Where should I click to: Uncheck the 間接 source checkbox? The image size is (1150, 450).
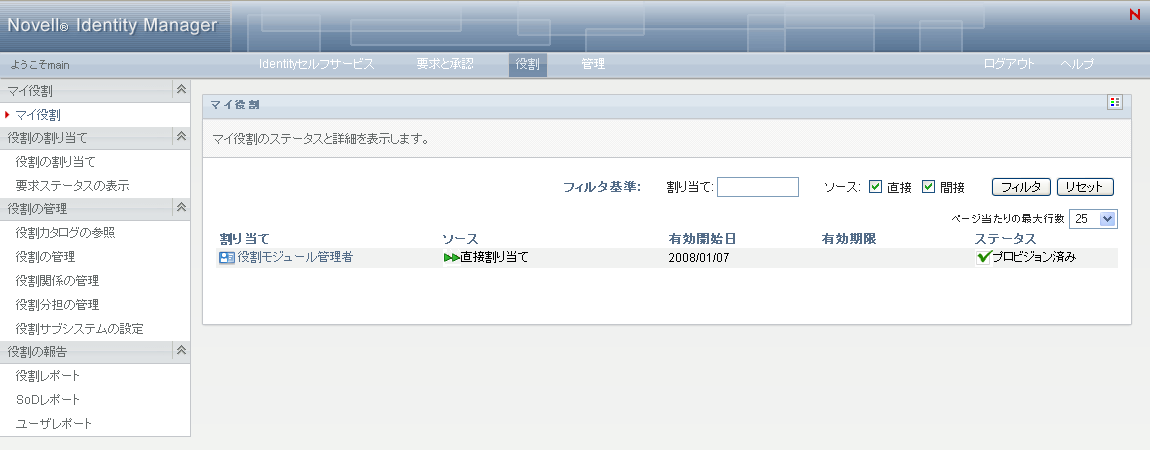tap(928, 186)
